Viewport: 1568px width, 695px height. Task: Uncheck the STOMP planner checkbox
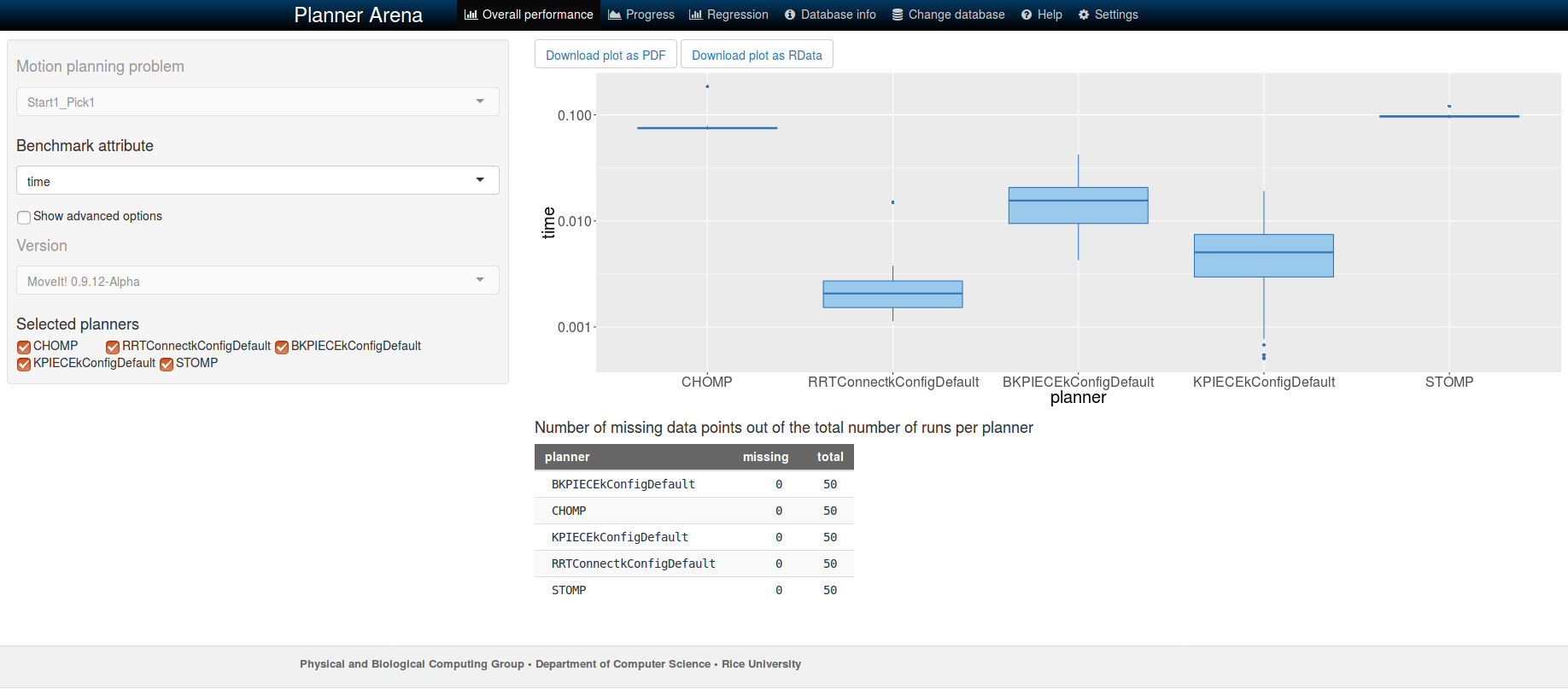(x=167, y=364)
